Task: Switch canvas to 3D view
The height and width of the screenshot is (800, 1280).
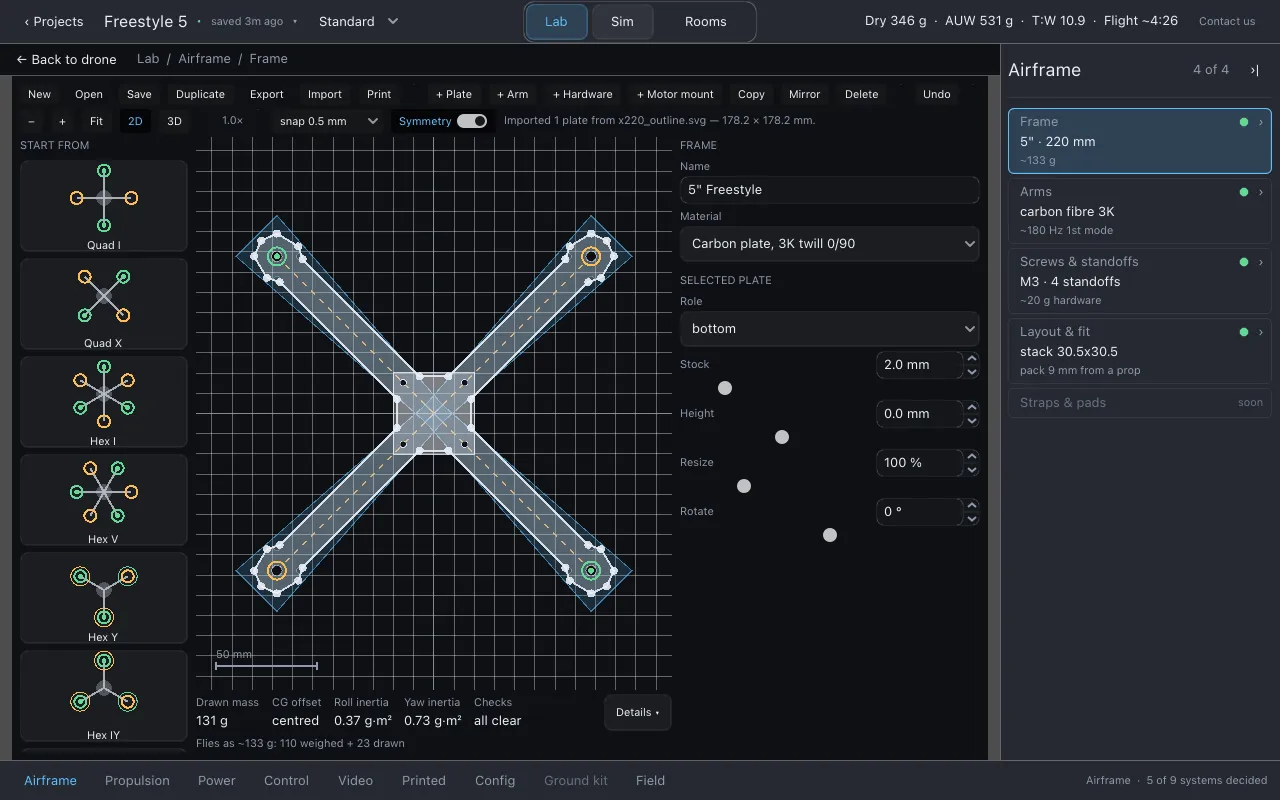Action: click(x=174, y=121)
